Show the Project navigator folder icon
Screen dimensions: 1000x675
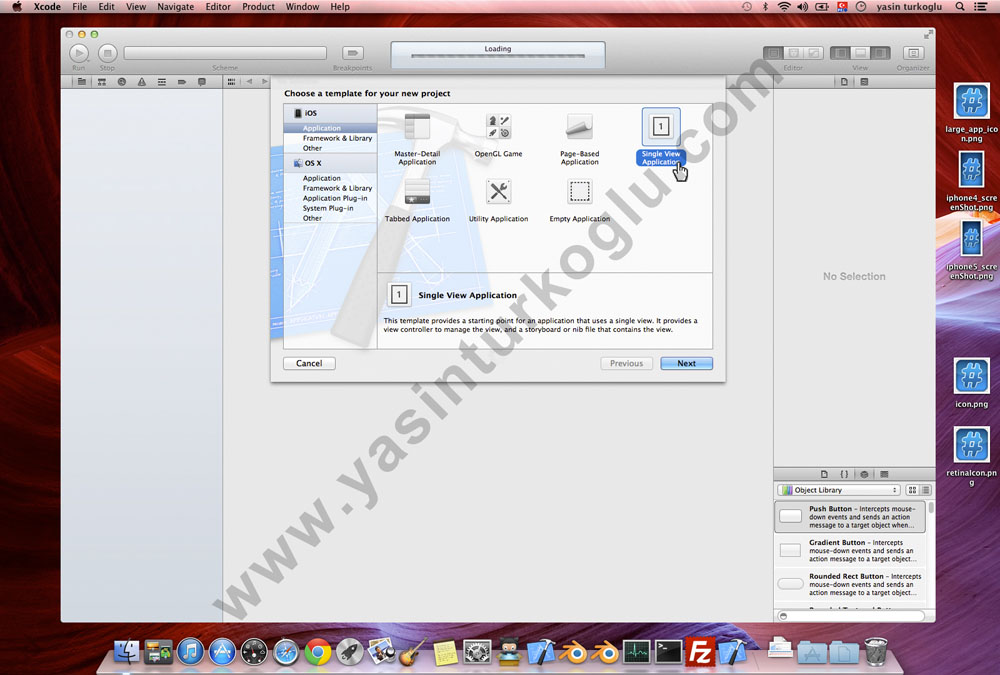click(82, 82)
